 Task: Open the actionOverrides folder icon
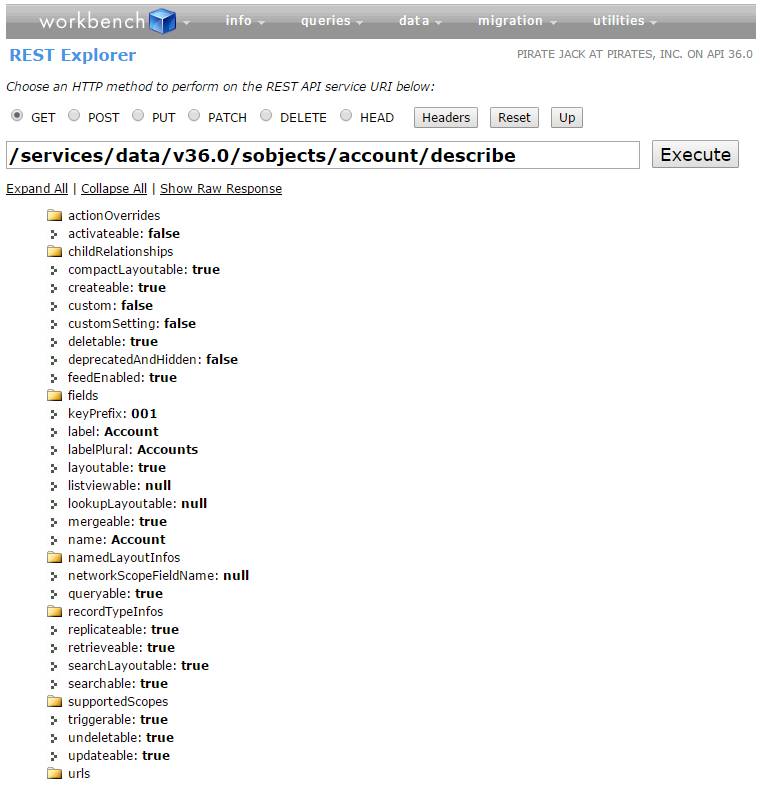[54, 216]
